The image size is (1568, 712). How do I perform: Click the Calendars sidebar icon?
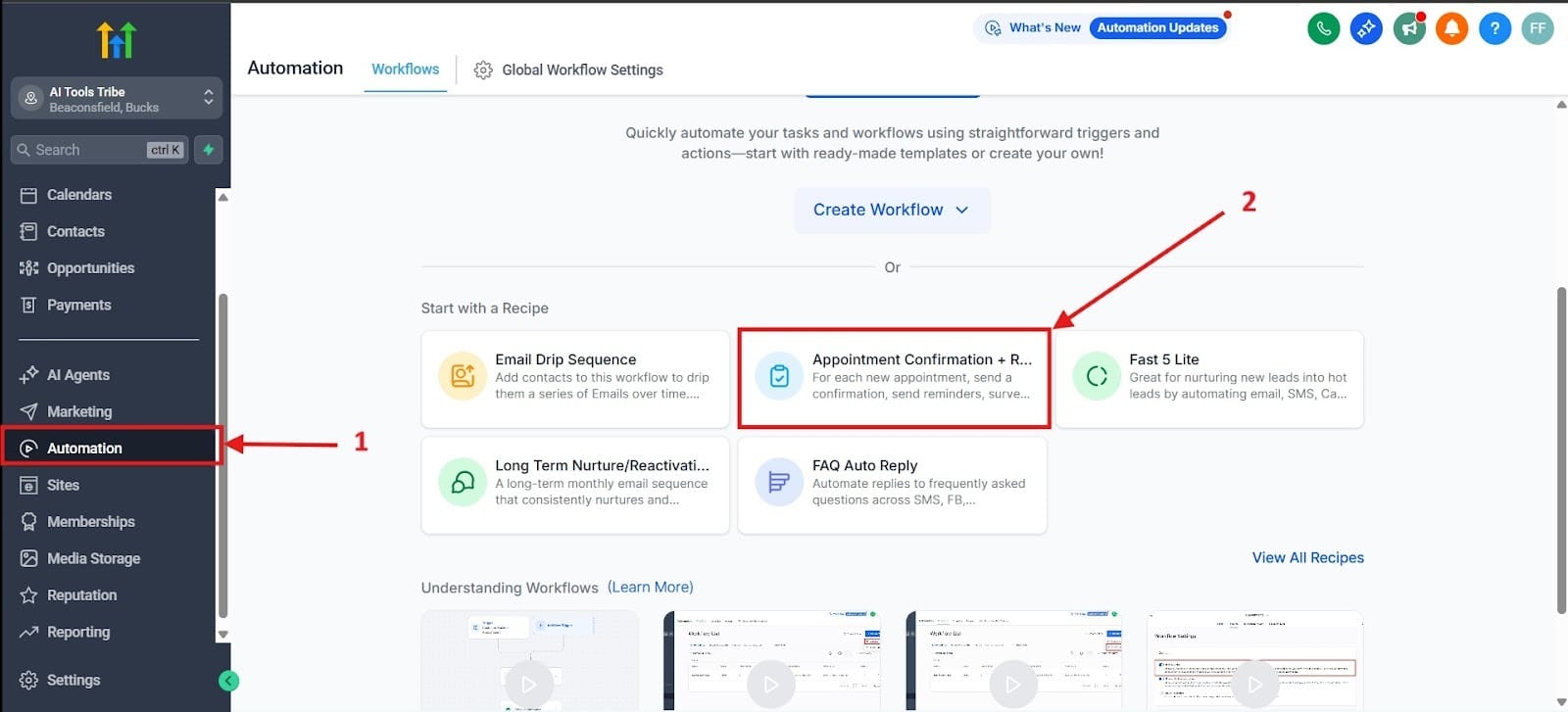tap(28, 195)
